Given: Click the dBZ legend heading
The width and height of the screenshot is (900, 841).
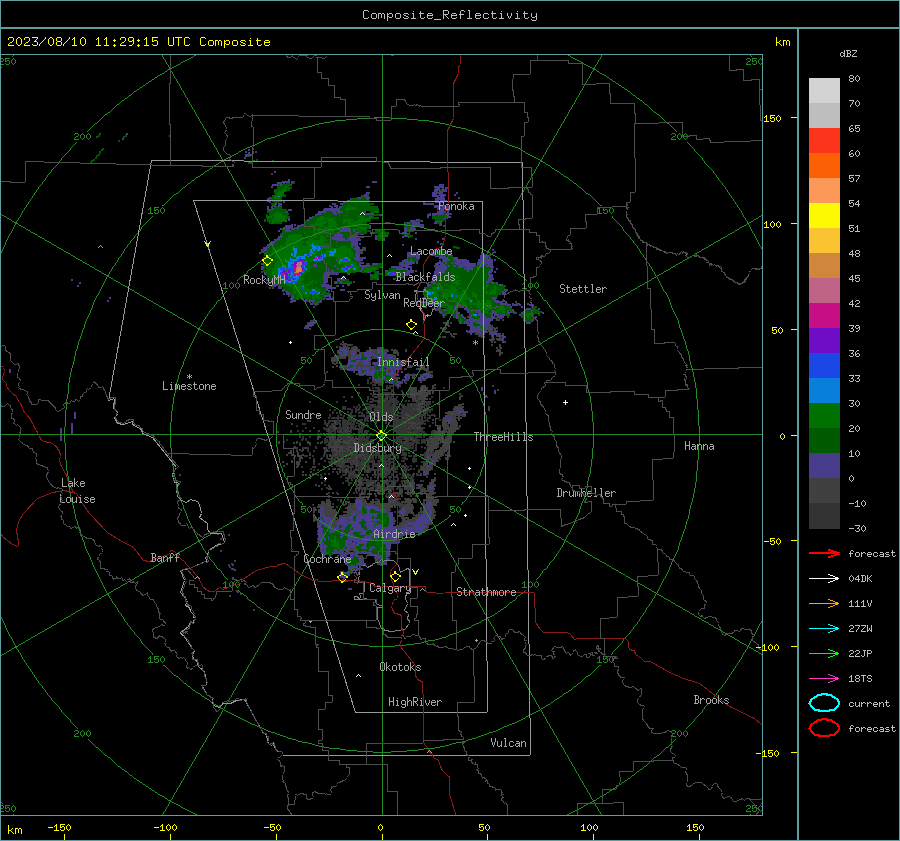Looking at the screenshot, I should pyautogui.click(x=848, y=53).
